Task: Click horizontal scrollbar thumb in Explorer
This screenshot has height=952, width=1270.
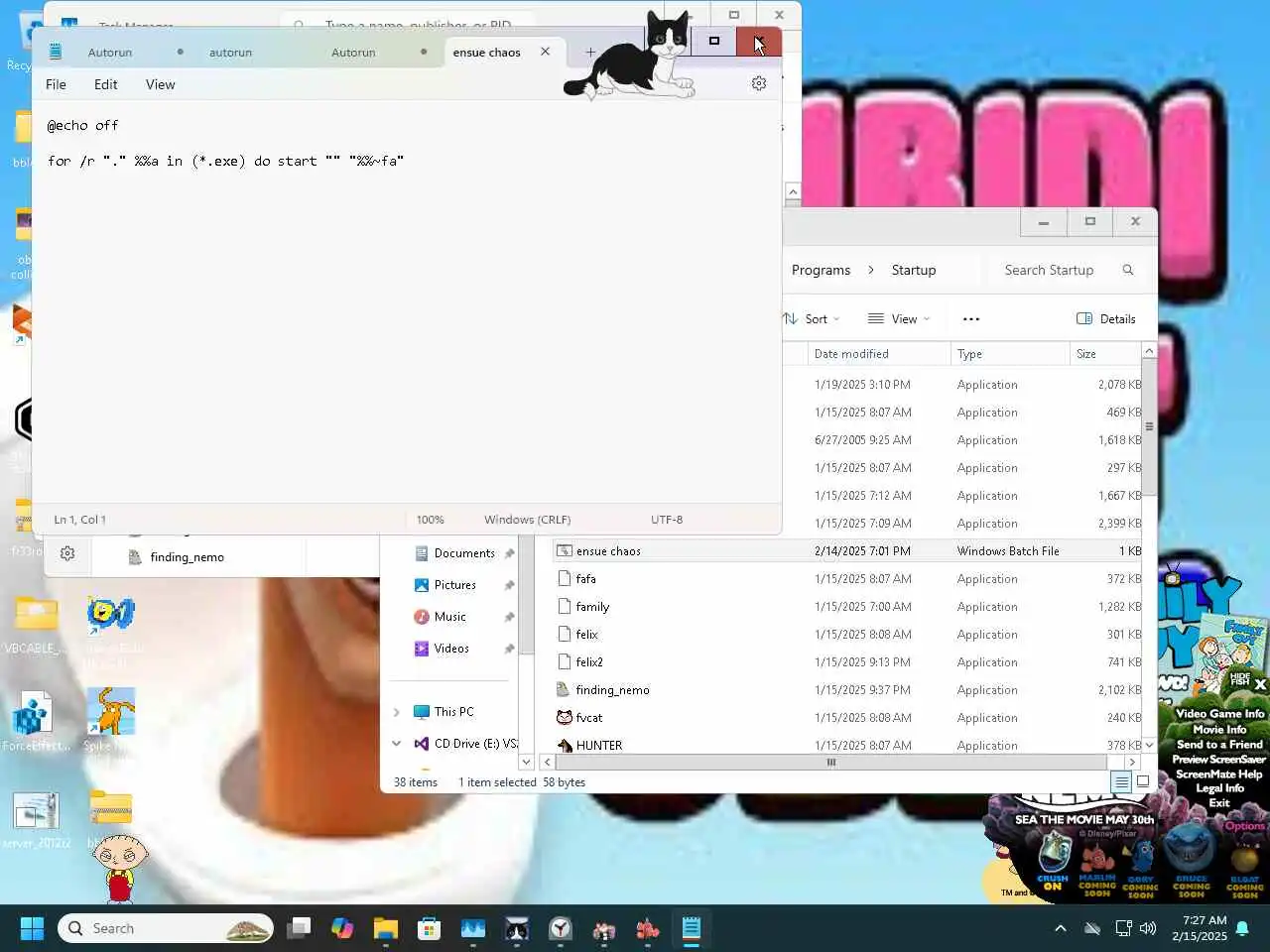Action: (x=831, y=762)
